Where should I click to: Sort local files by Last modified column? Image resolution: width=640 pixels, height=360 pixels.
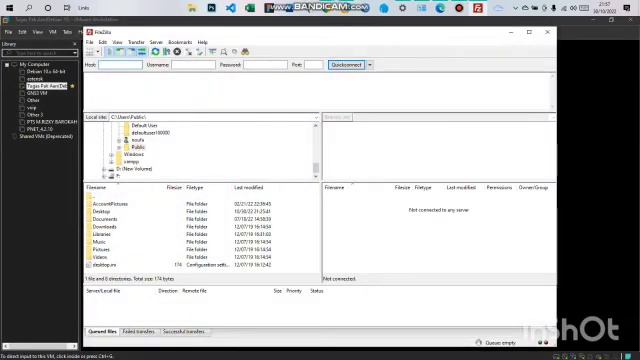tap(249, 187)
